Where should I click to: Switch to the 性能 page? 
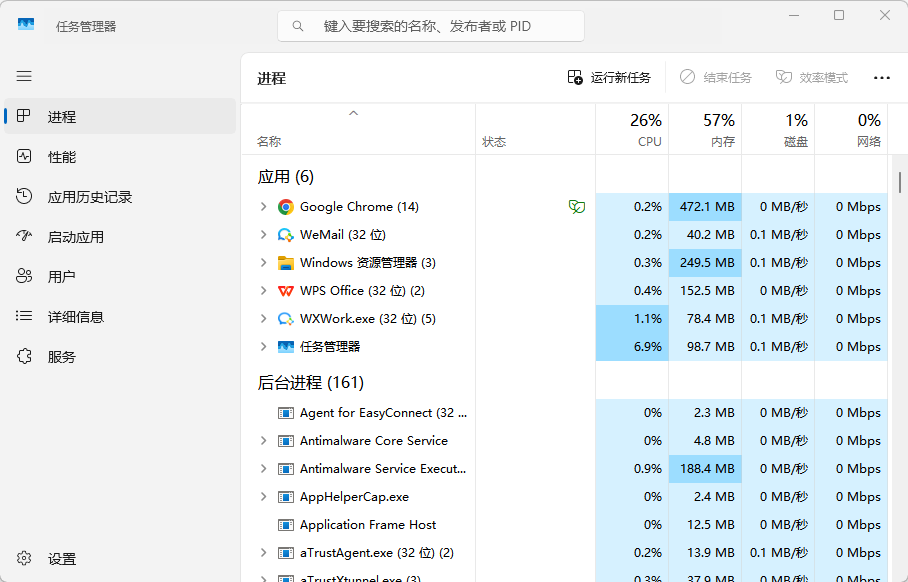[x=61, y=157]
